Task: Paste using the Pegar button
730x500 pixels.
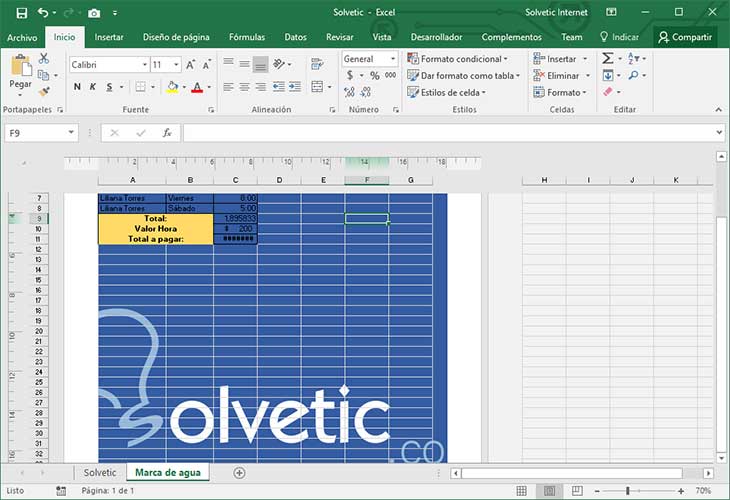Action: point(20,74)
